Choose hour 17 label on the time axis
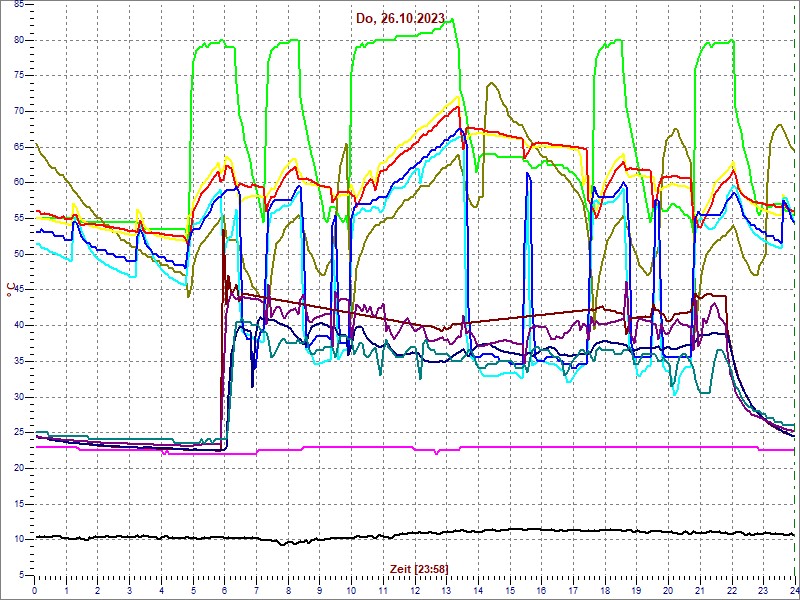800x600 pixels. (573, 590)
